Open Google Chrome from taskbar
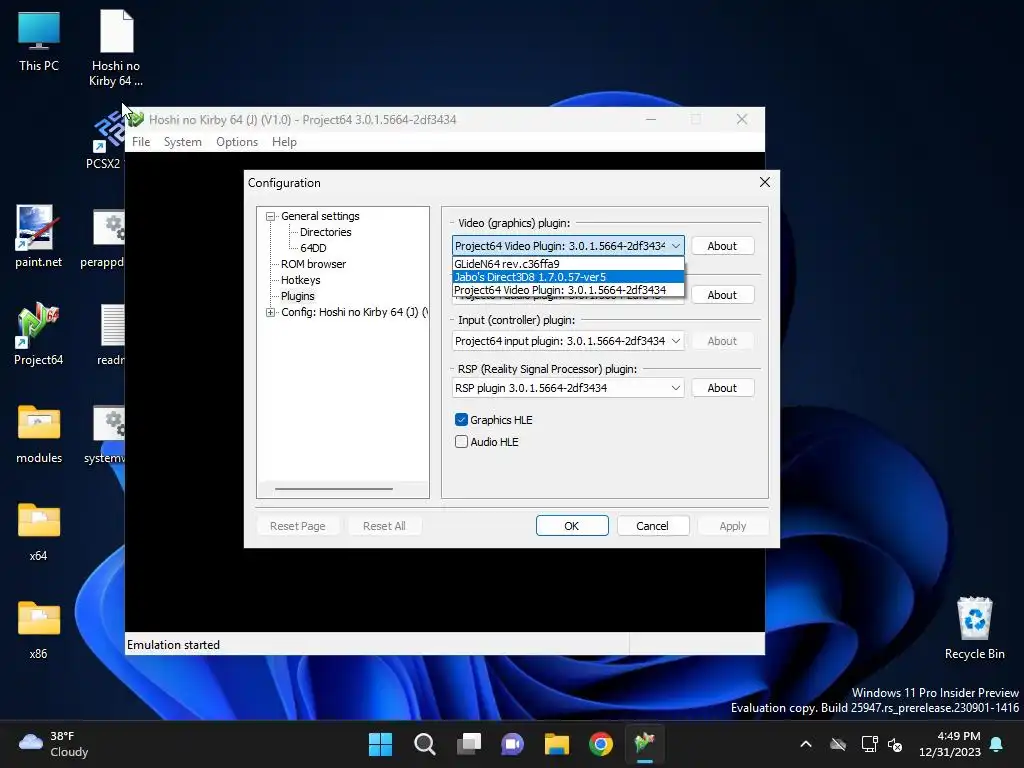 (601, 744)
